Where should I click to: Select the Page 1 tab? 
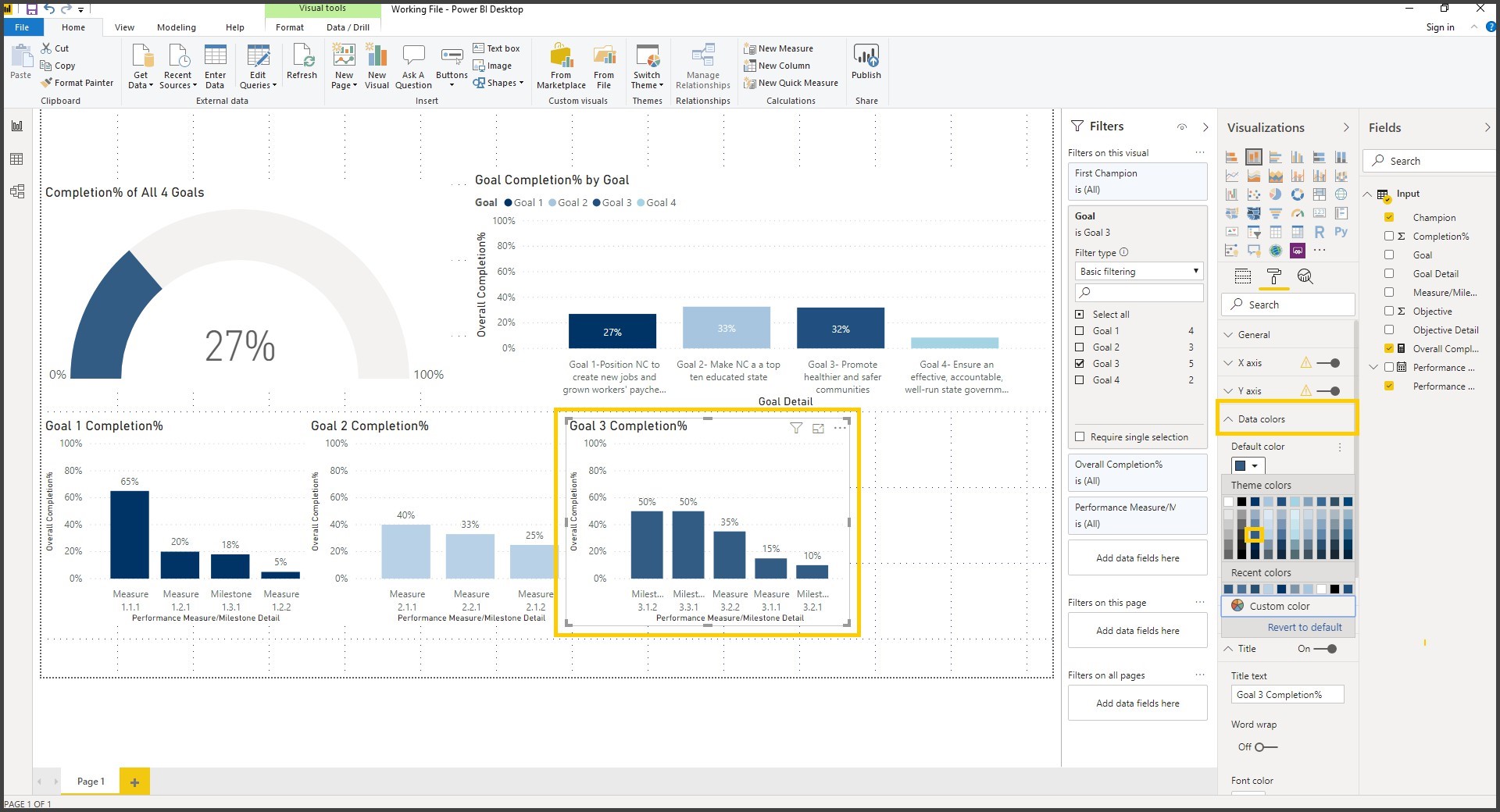click(x=91, y=782)
